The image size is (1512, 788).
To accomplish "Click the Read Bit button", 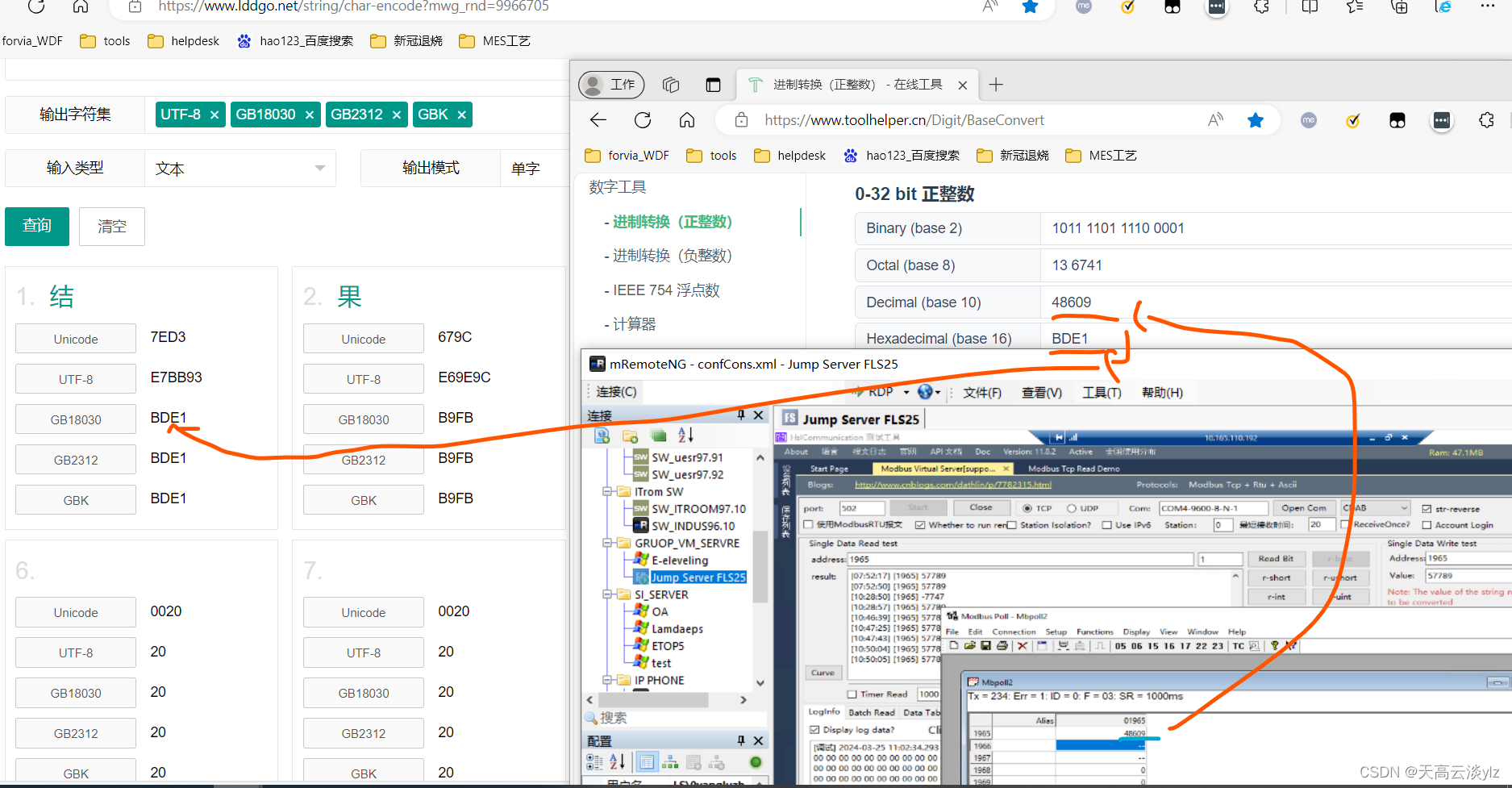I will (1276, 558).
